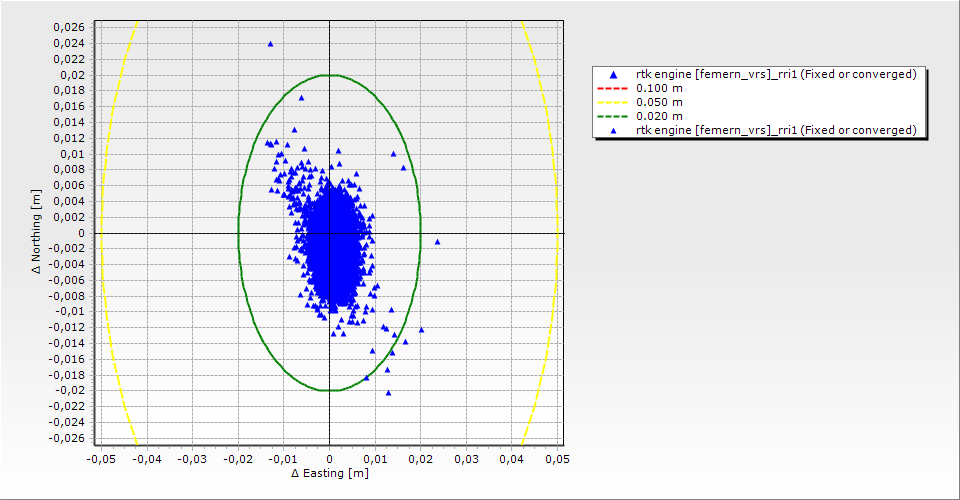Click the yellow dashed line legend symbol
Image resolution: width=960 pixels, height=500 pixels.
(x=613, y=102)
